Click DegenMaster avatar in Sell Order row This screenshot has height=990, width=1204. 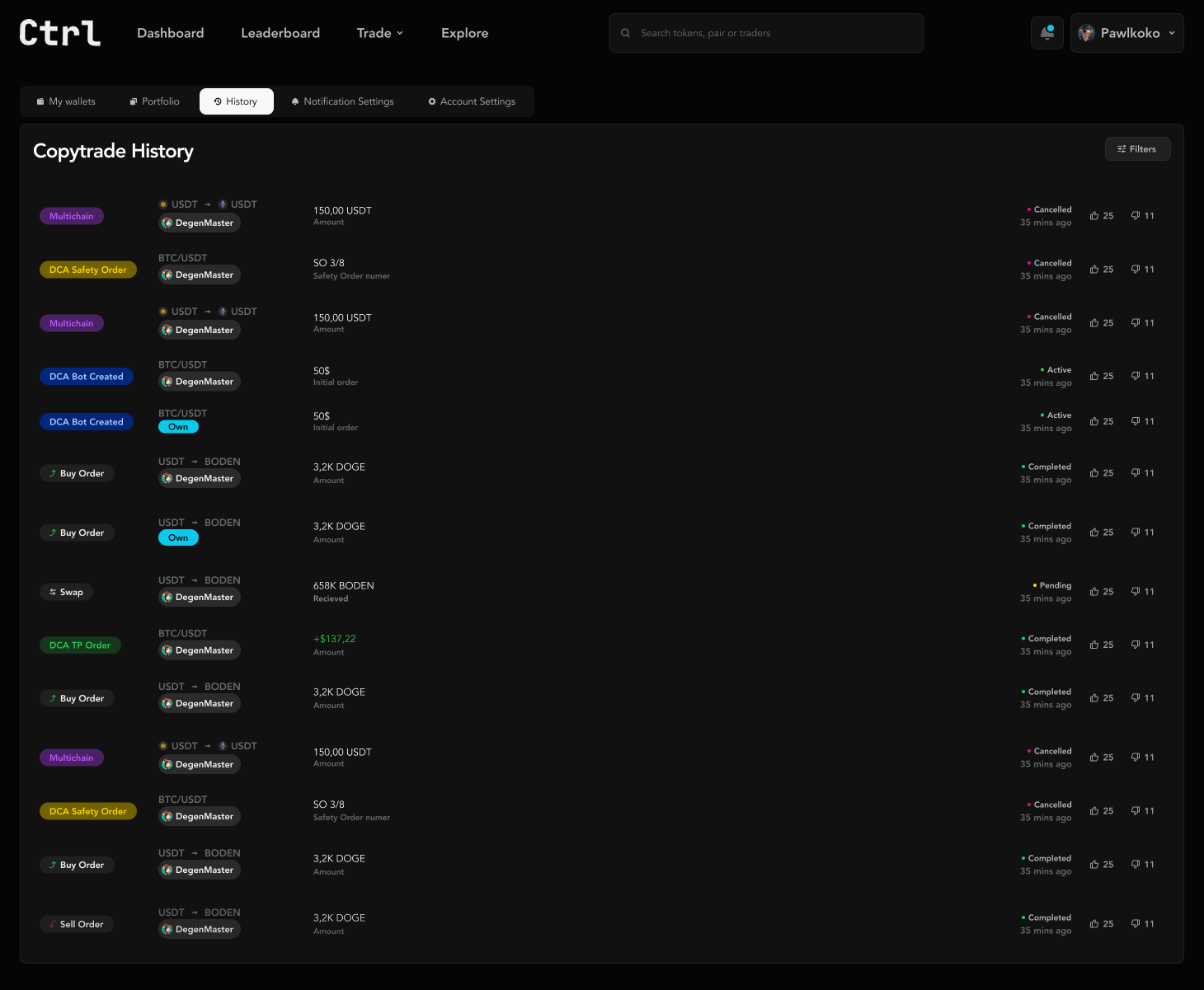point(167,929)
